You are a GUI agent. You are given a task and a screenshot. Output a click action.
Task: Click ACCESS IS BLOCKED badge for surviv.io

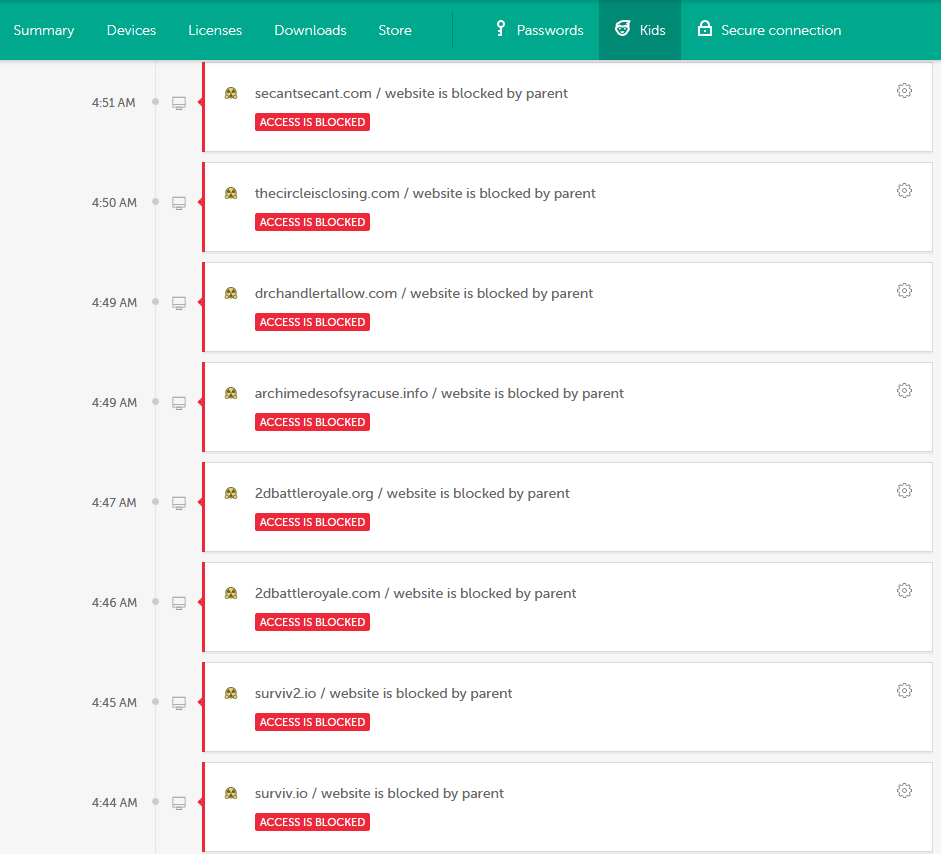[x=312, y=822]
